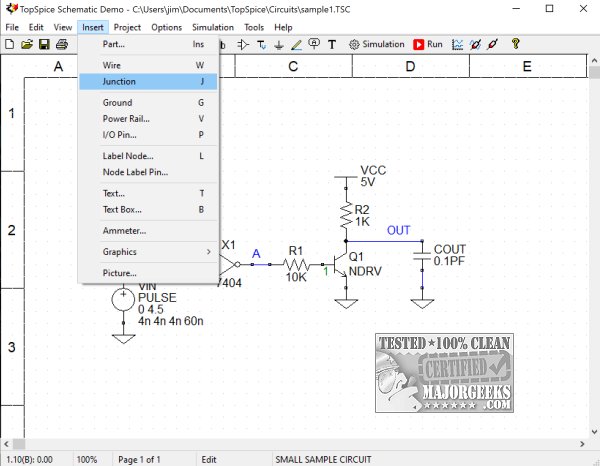Click the Print icon
Screen dimensions: 600x466
pyautogui.click(x=62, y=44)
